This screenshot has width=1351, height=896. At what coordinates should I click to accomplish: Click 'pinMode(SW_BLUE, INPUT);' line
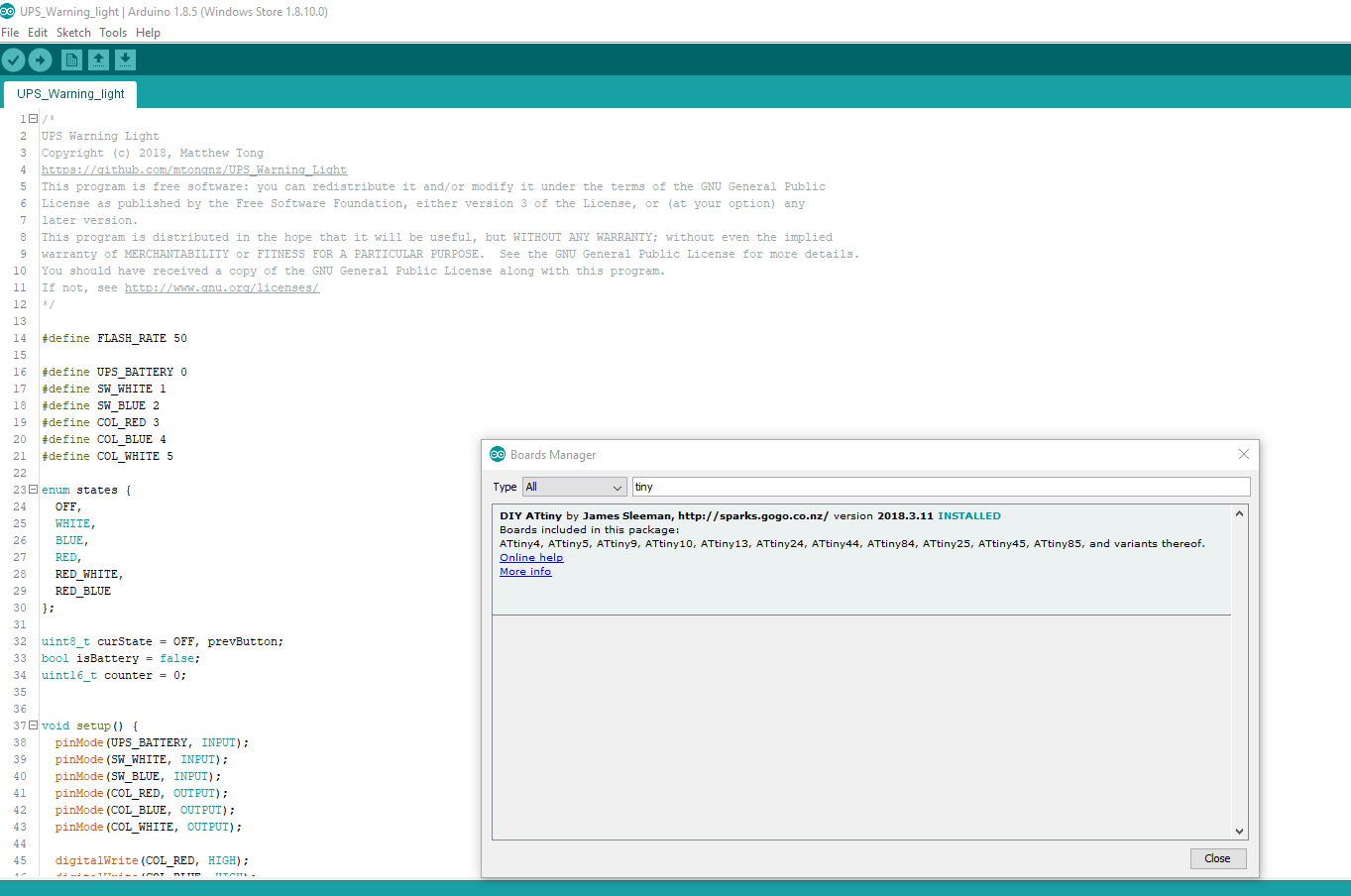tap(138, 776)
